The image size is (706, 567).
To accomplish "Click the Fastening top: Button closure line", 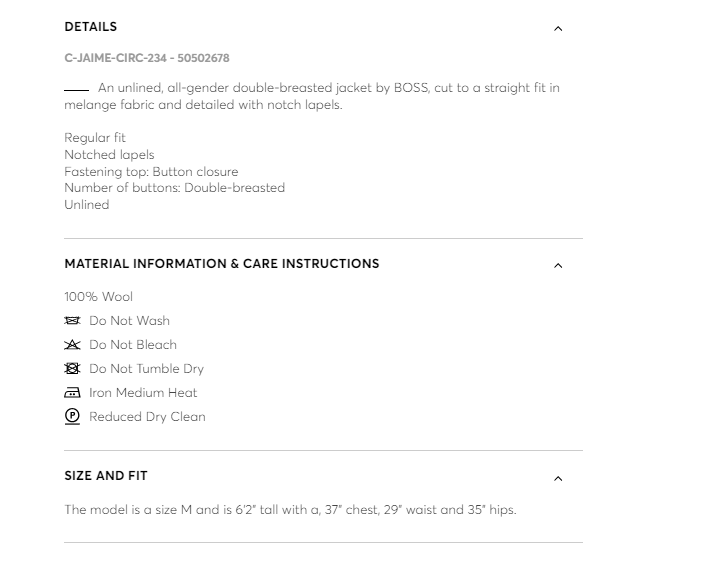I will pyautogui.click(x=151, y=172).
